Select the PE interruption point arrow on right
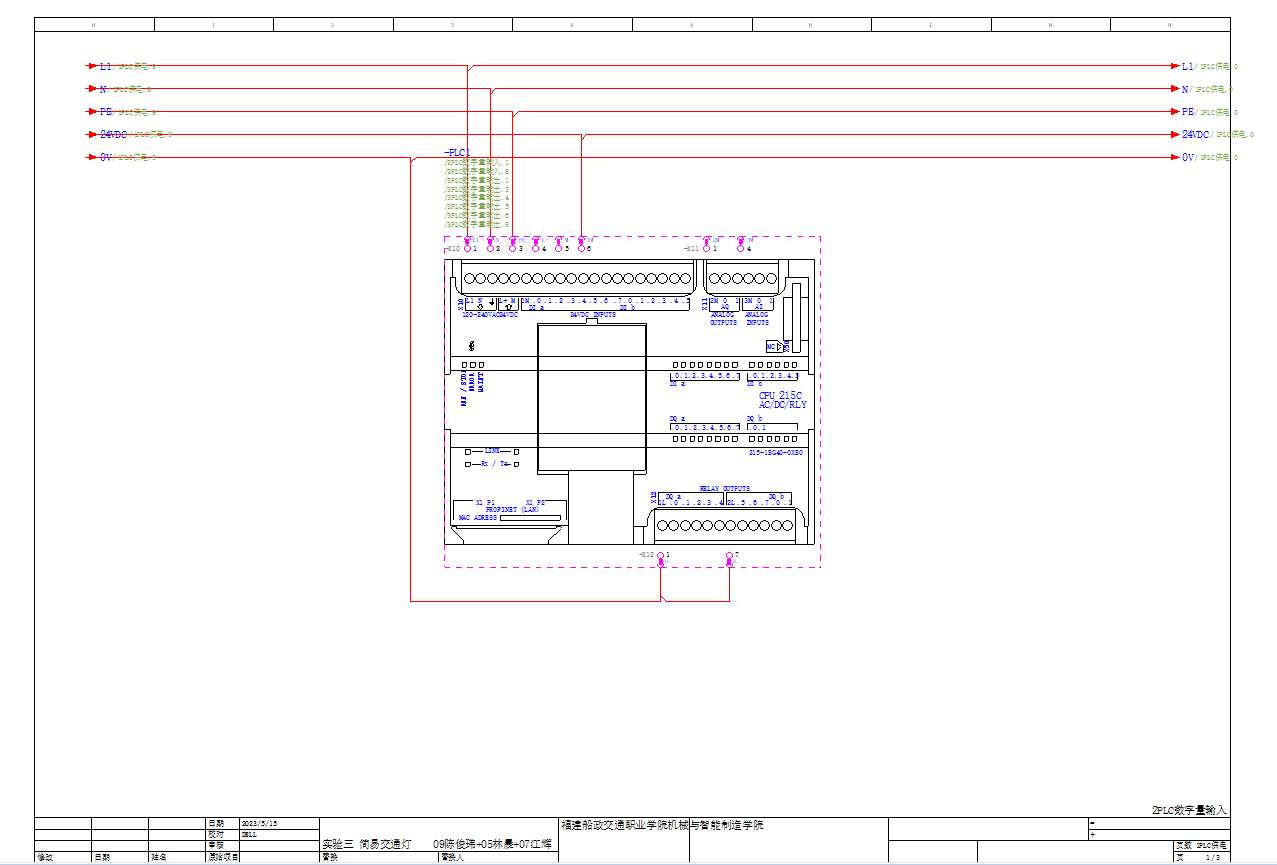 (x=1175, y=112)
